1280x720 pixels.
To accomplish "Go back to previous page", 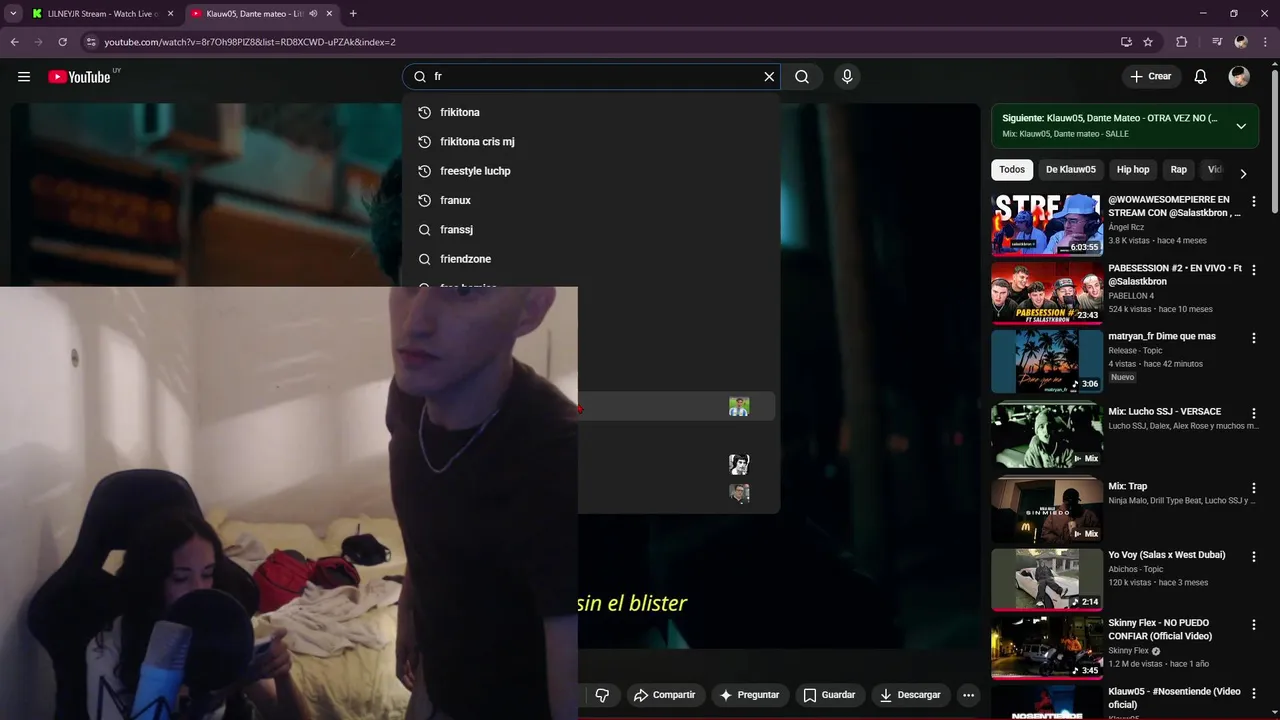I will tap(14, 42).
